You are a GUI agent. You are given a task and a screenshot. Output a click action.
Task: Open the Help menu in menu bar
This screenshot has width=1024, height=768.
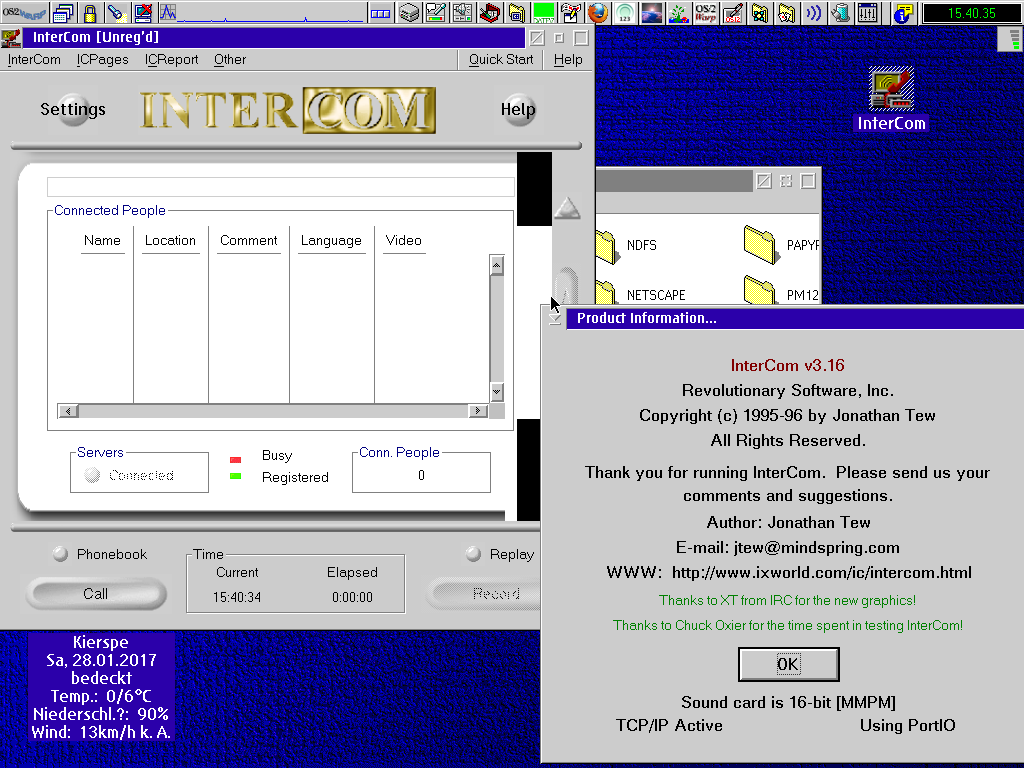coord(568,59)
